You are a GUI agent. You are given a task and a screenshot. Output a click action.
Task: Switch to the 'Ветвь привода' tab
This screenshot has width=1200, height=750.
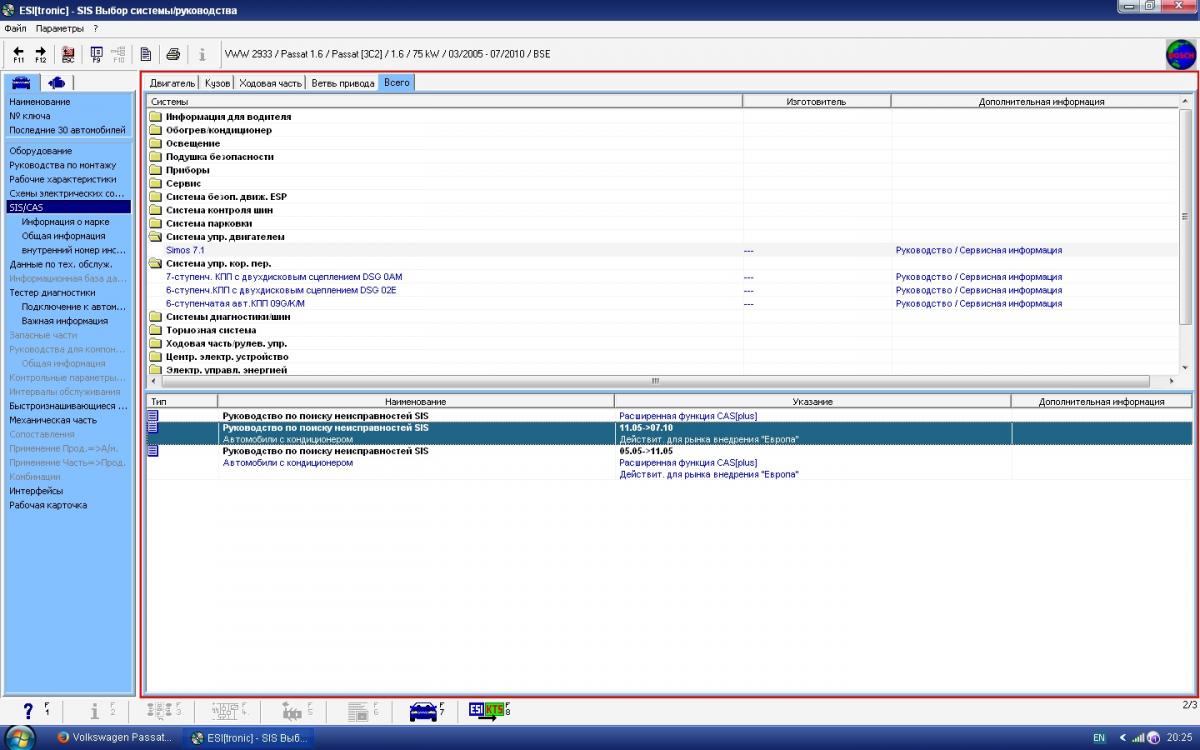[343, 83]
